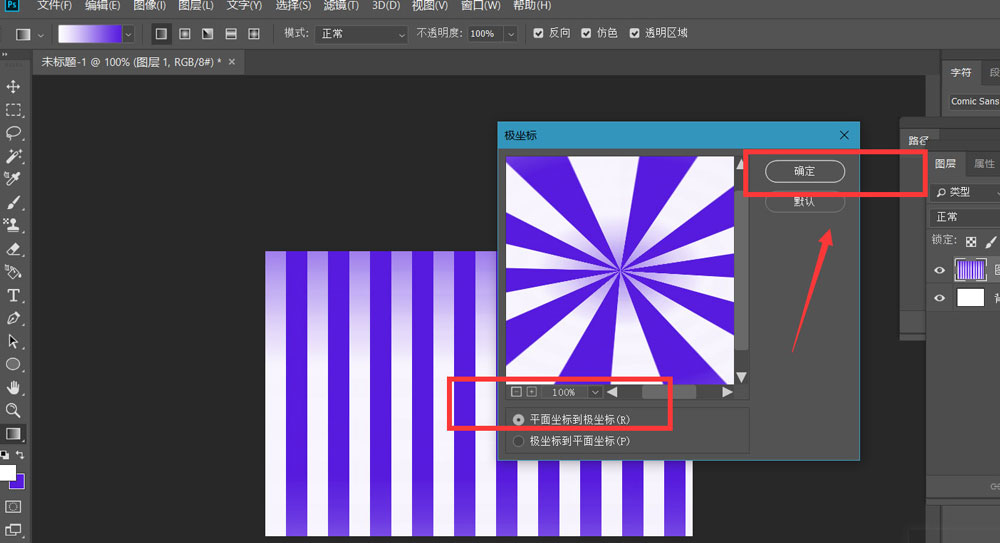Expand the 不透明度 100% dropdown arrow

point(511,34)
